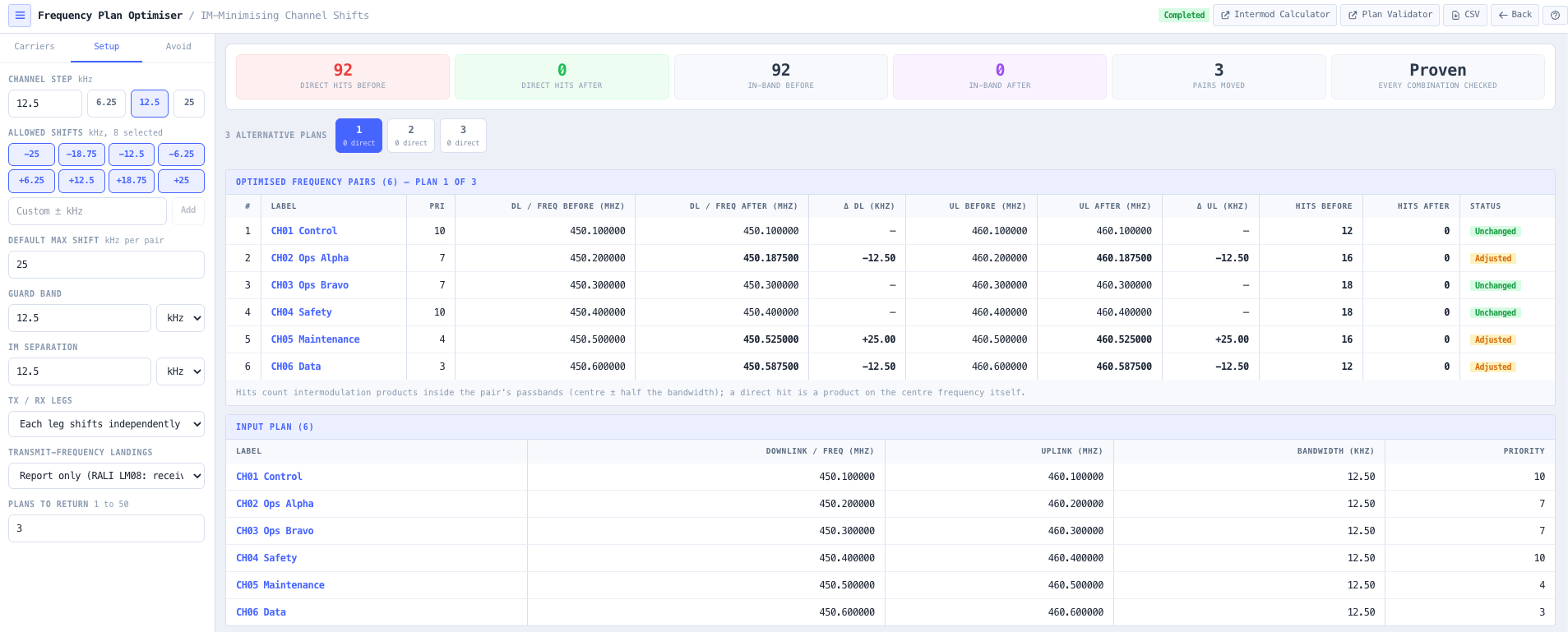
Task: Select alternative plan 1
Action: (x=358, y=136)
